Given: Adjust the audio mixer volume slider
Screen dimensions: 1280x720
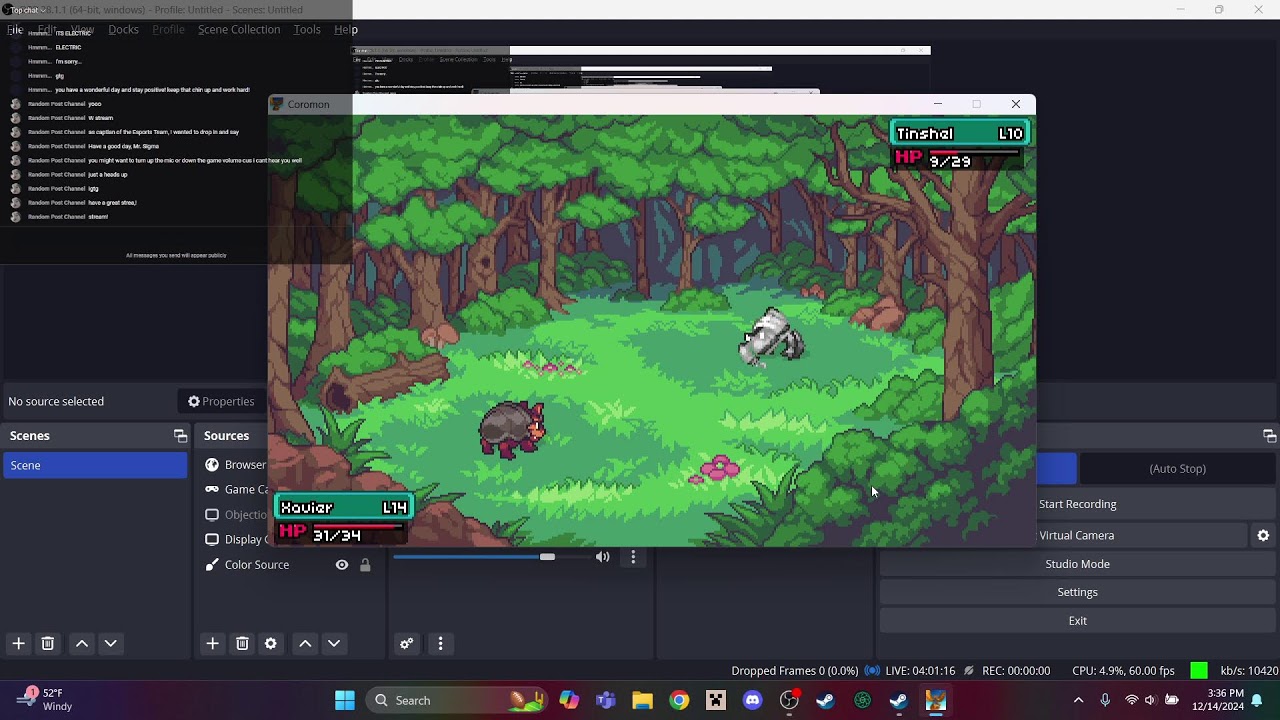Looking at the screenshot, I should [474, 557].
